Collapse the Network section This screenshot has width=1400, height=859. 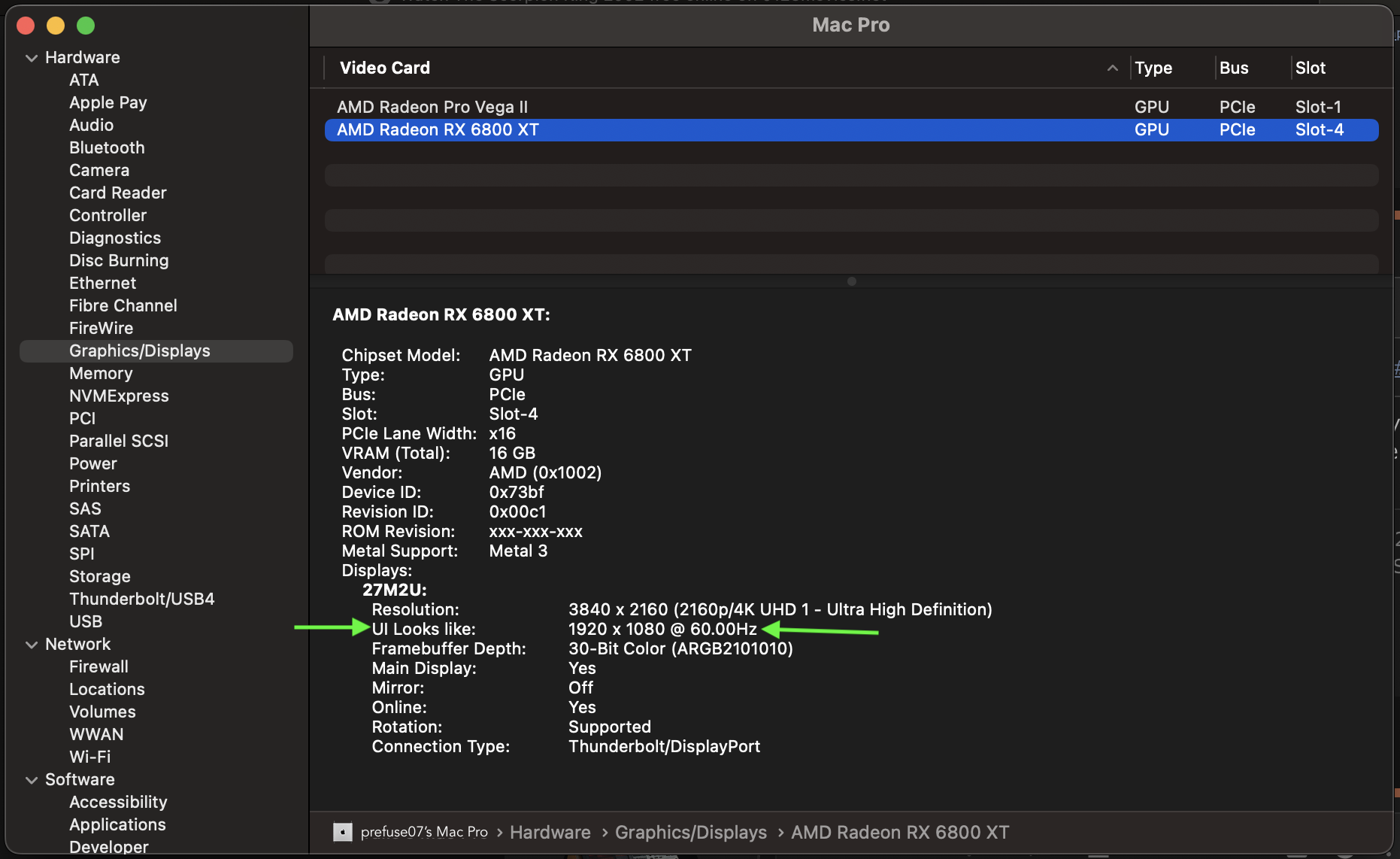[x=32, y=645]
